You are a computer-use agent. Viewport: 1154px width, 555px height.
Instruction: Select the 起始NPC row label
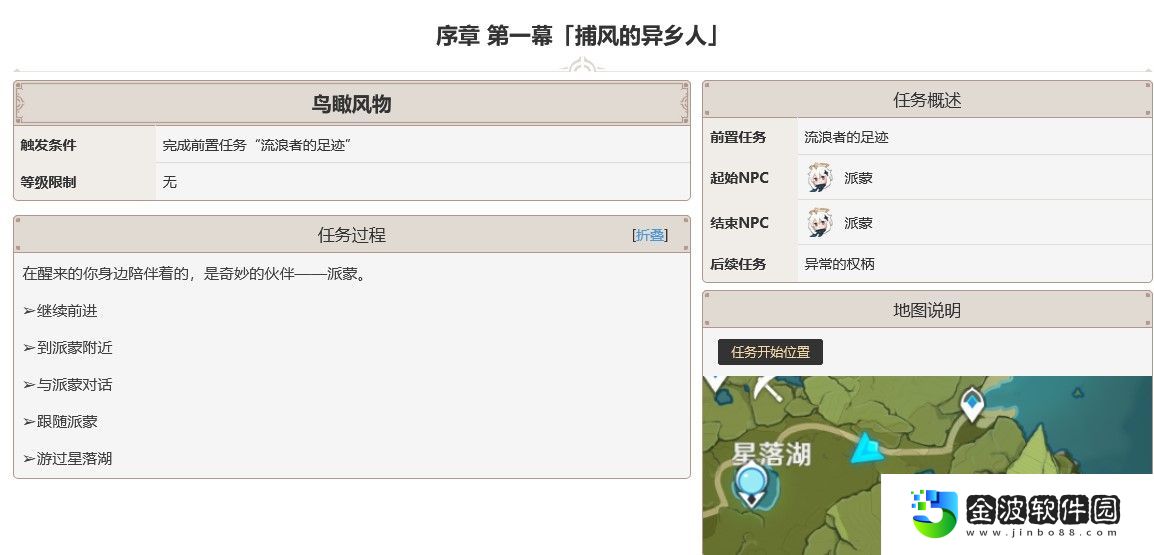click(740, 177)
